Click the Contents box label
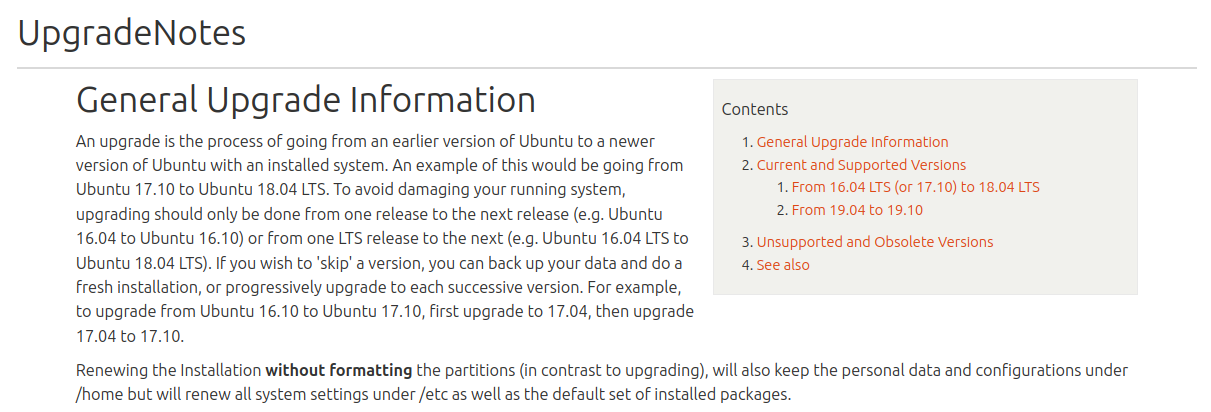This screenshot has height=412, width=1211. pyautogui.click(x=755, y=109)
